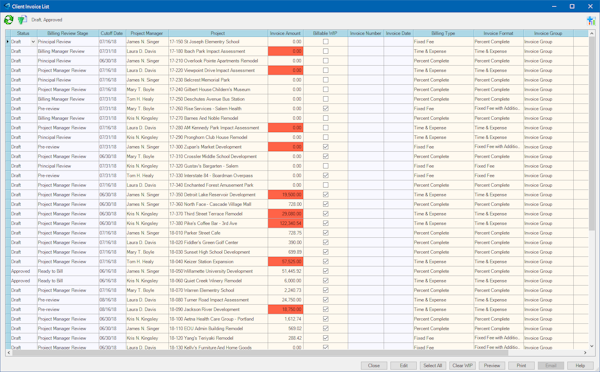Click the Invoice Group column header

(548, 33)
